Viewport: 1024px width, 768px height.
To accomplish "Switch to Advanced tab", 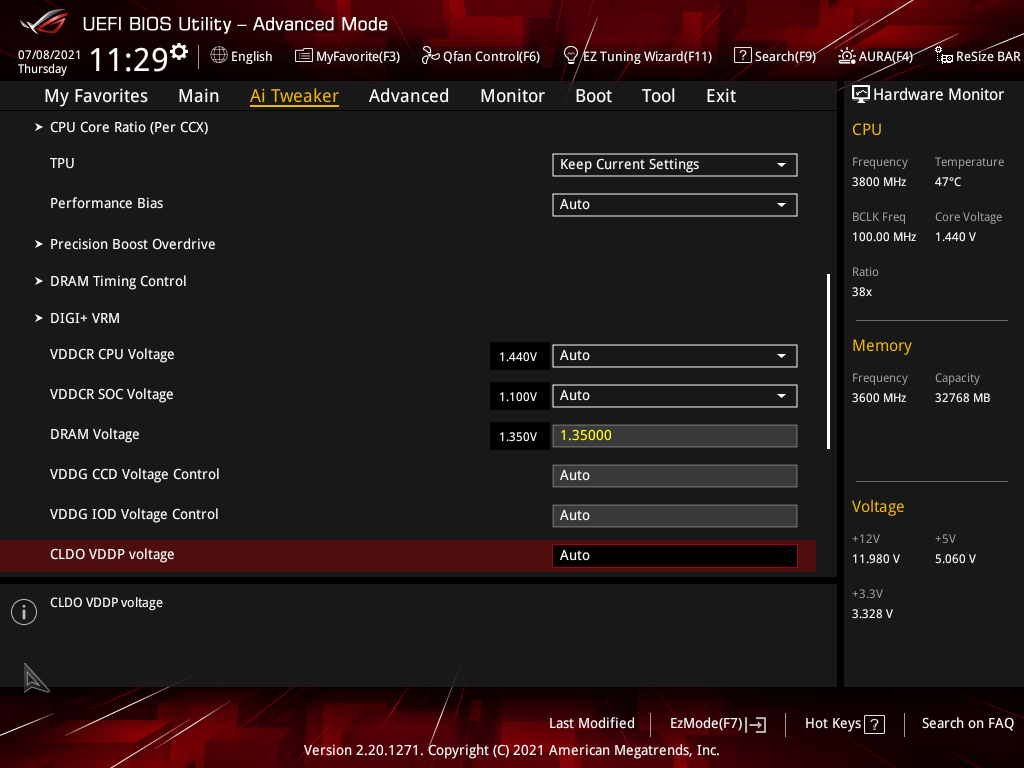I will coord(409,96).
